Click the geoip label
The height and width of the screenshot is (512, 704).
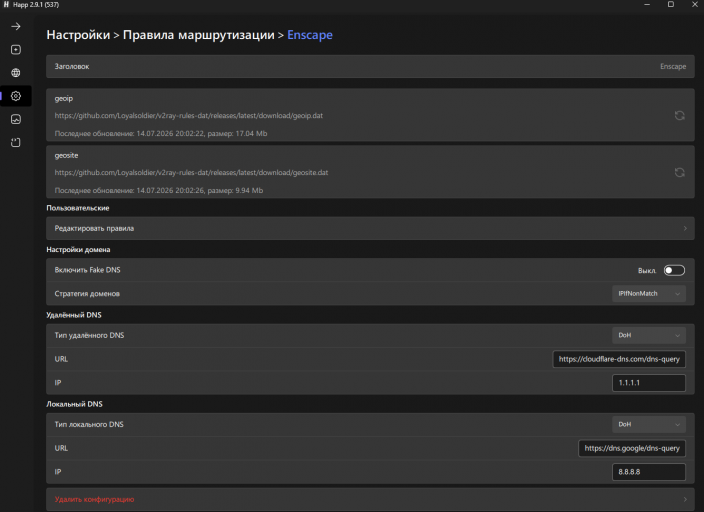pos(64,98)
